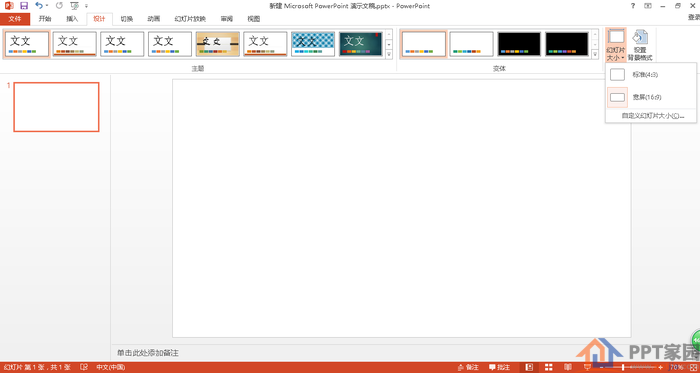Apply the first Office theme thumbnail
Viewport: 700px width, 373px height.
pyautogui.click(x=27, y=44)
